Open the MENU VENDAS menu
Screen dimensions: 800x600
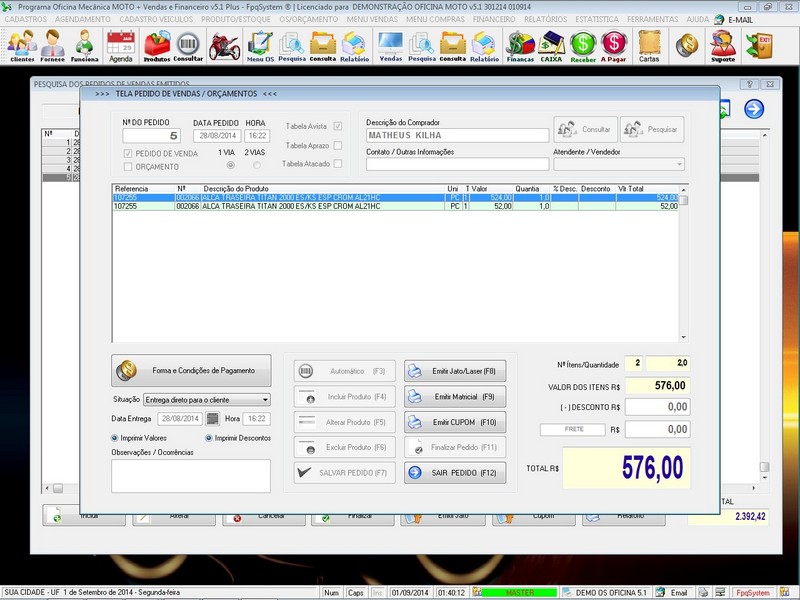(x=372, y=19)
